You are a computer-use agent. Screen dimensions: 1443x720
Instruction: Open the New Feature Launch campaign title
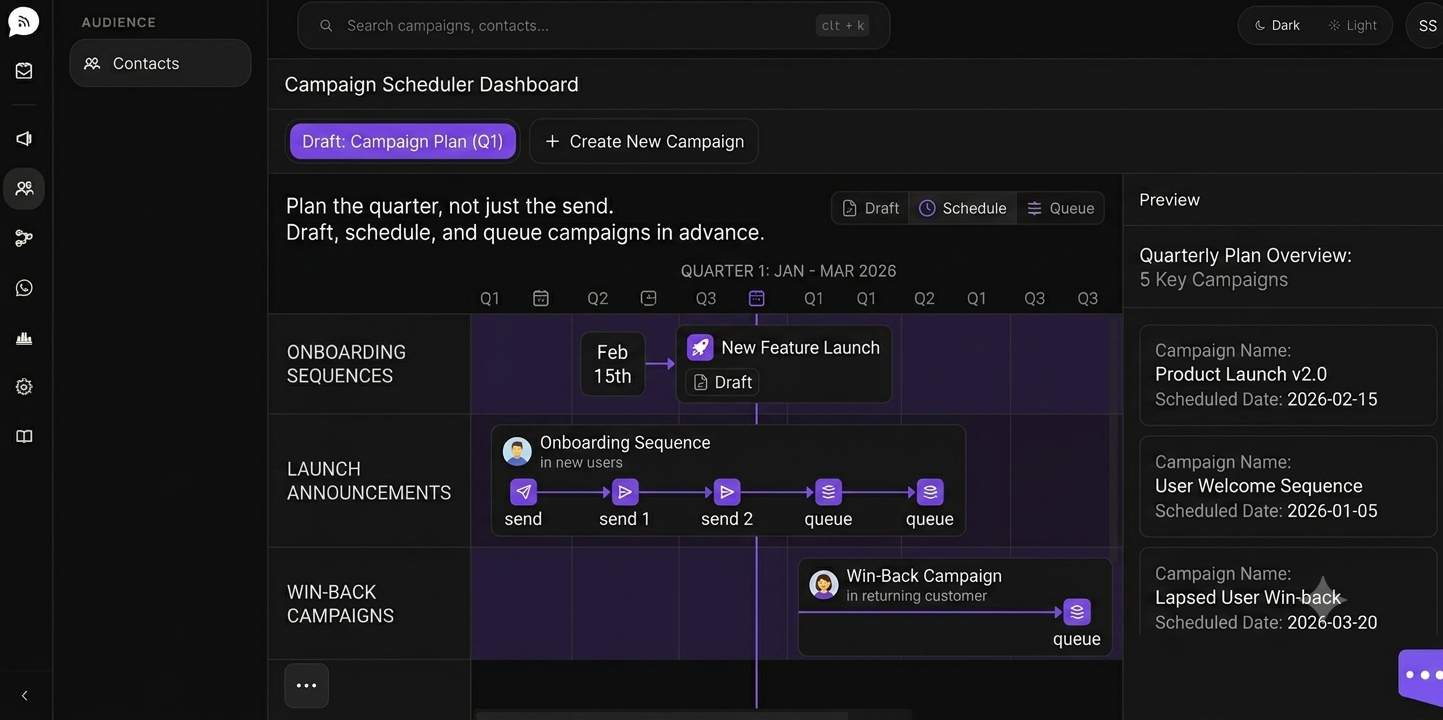800,347
